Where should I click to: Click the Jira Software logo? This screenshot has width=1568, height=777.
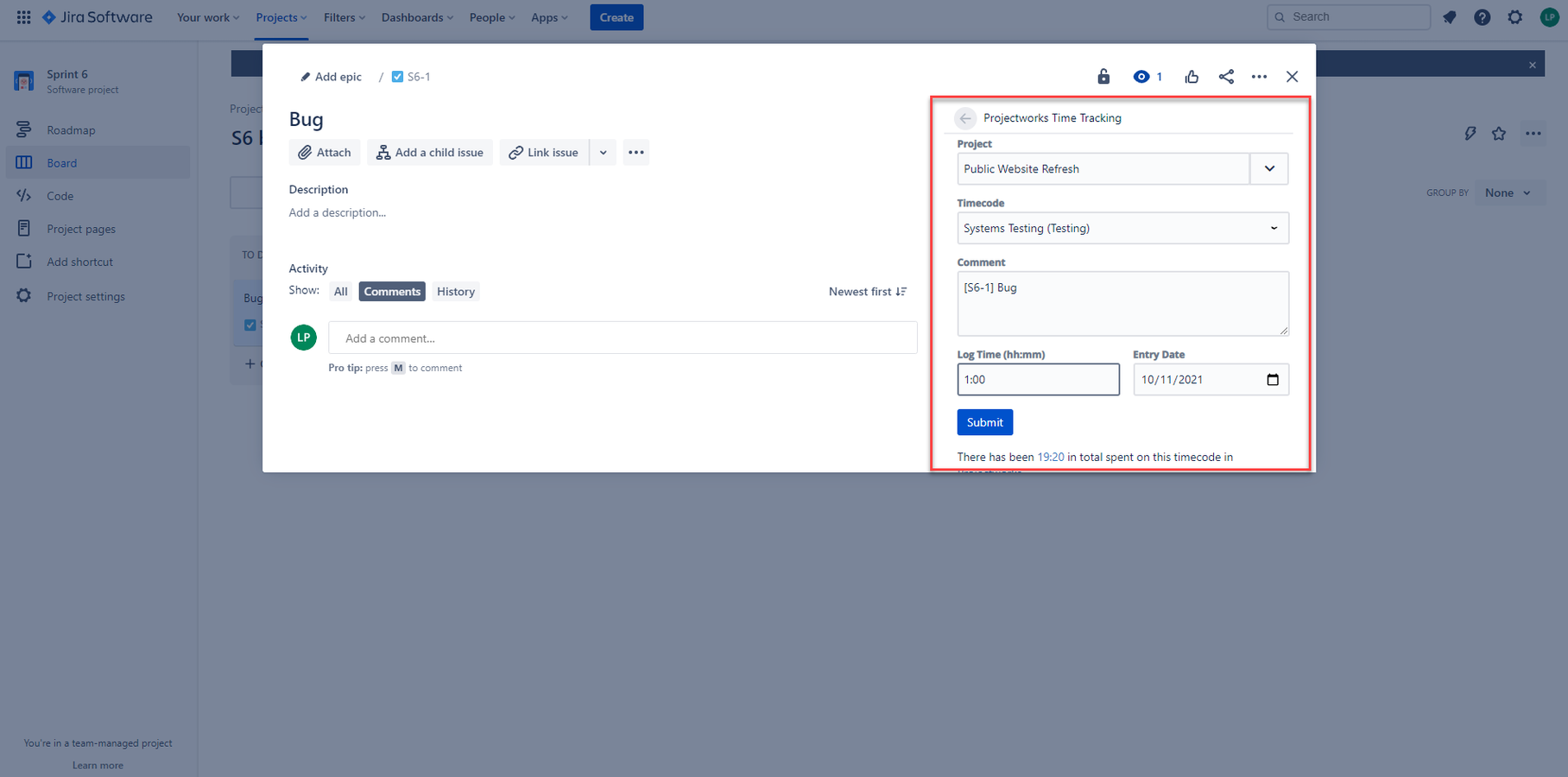(x=98, y=17)
